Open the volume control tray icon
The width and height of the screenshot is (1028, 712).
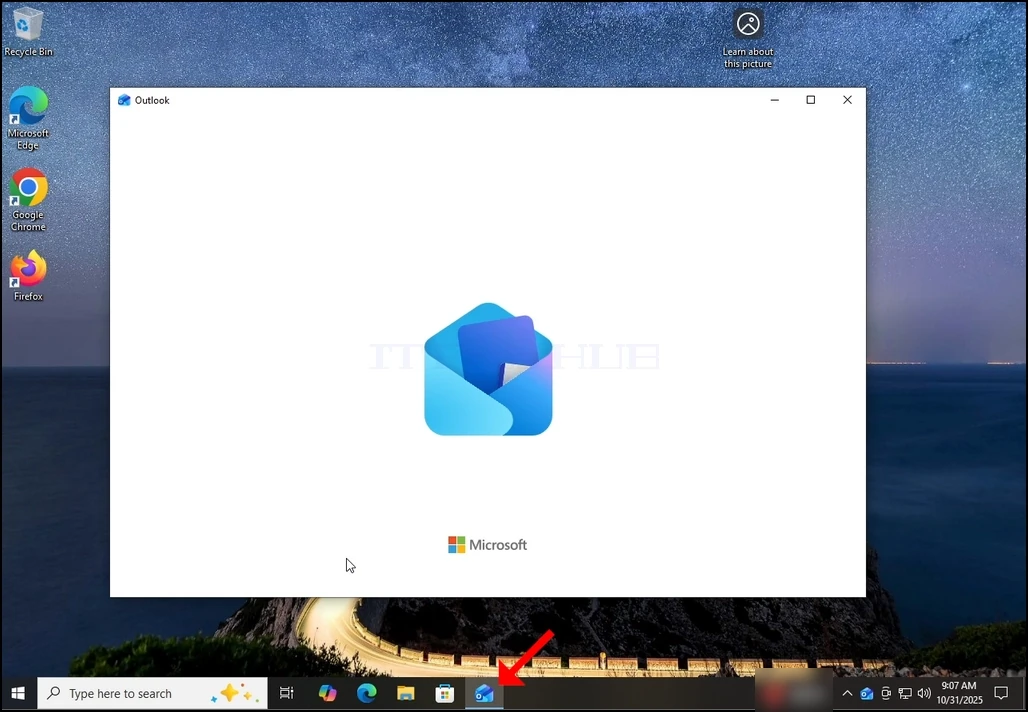point(924,693)
